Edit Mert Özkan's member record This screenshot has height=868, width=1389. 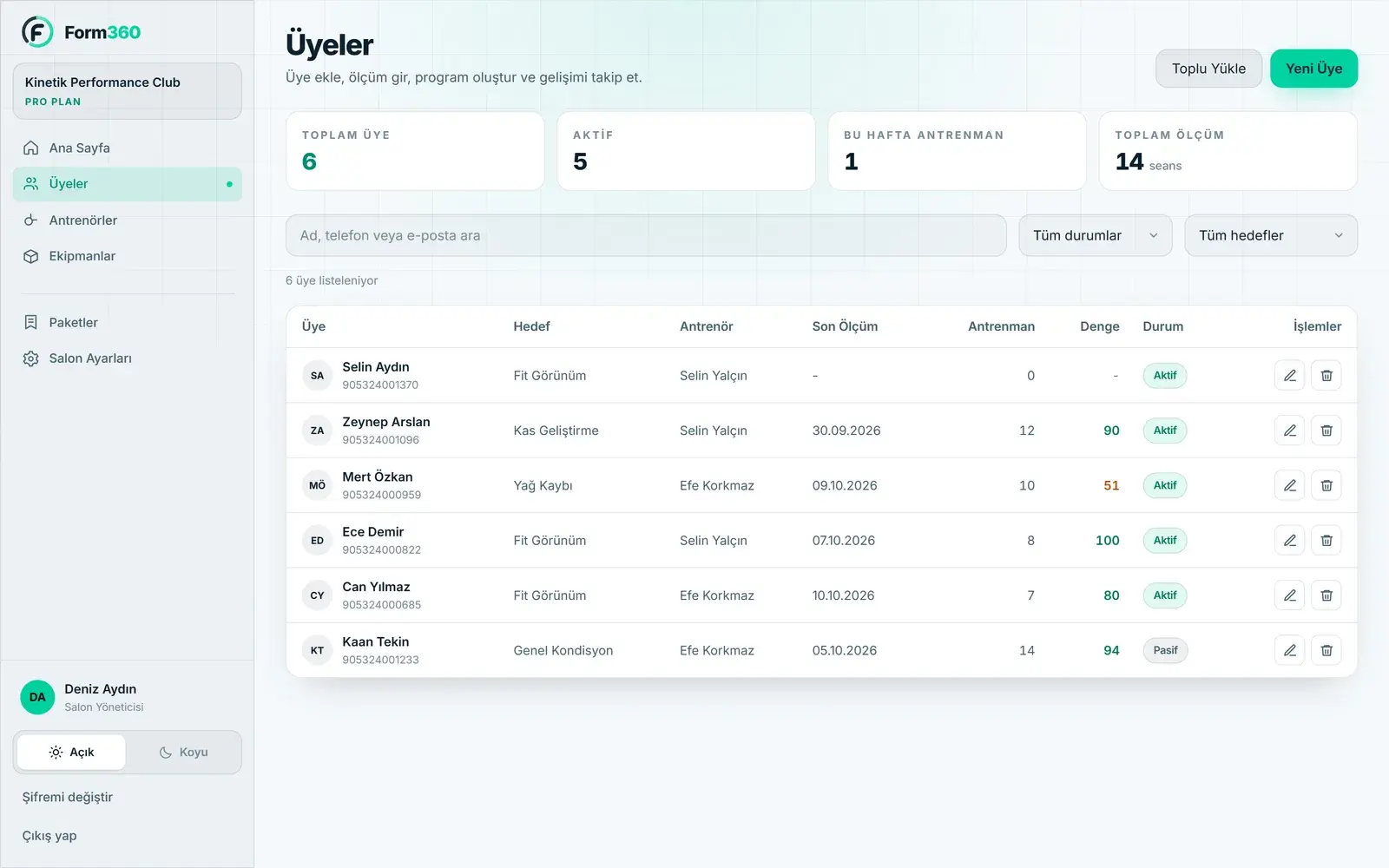(x=1289, y=485)
